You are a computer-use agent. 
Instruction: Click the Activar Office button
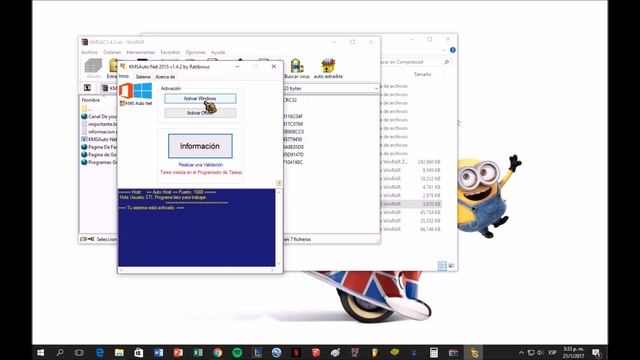(x=200, y=113)
